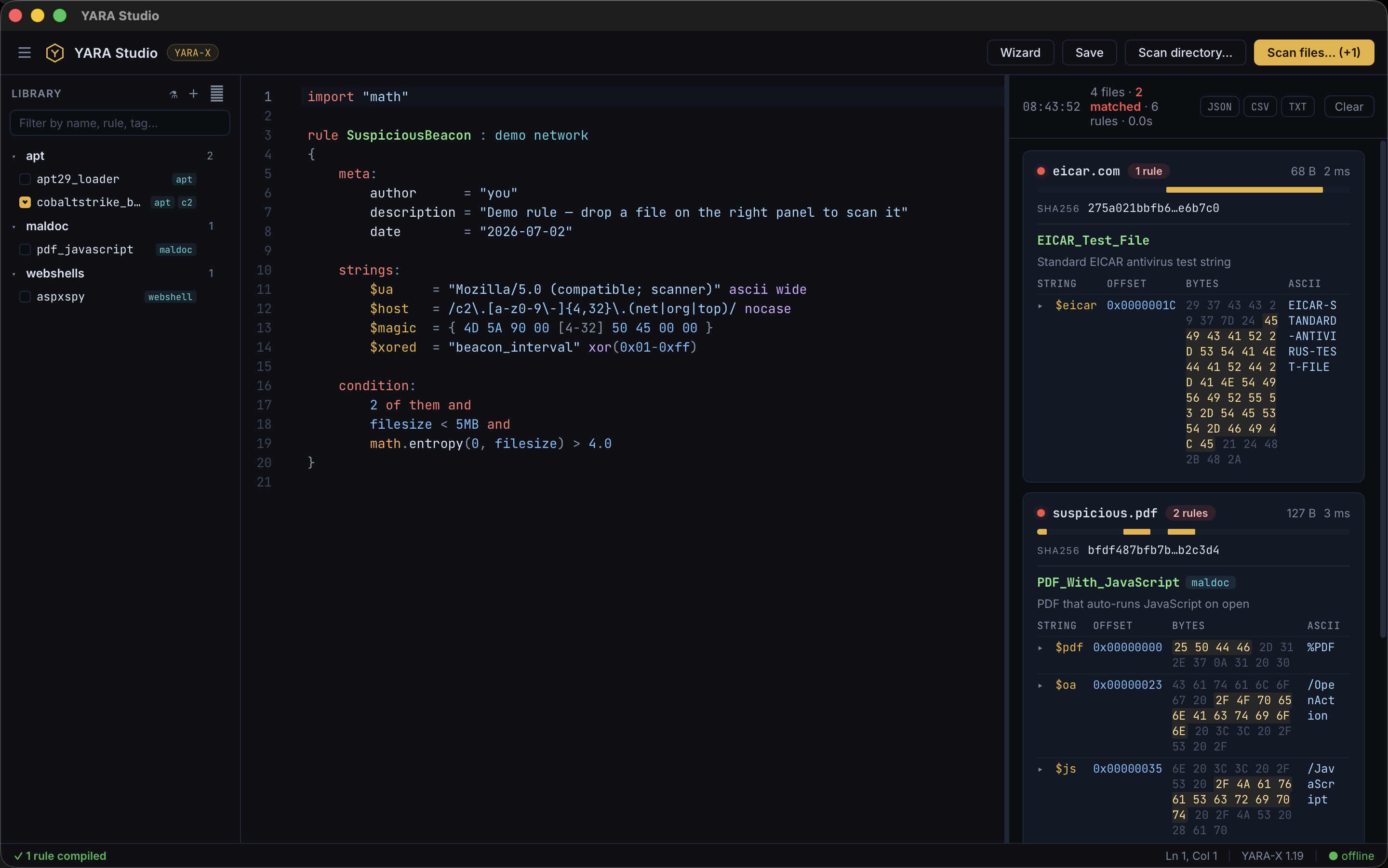Click the EICAR_Test_File rule name
This screenshot has height=868, width=1388.
[1093, 240]
